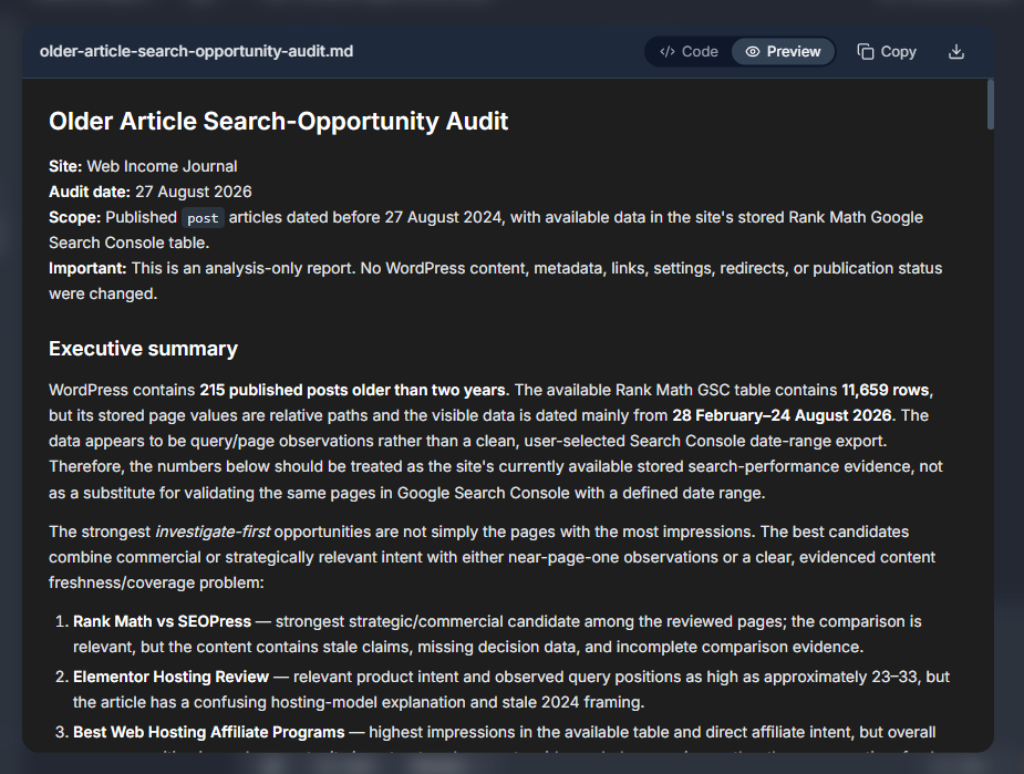Click the bold date range 28 February–24 August 2026
The width and height of the screenshot is (1024, 774).
(782, 415)
